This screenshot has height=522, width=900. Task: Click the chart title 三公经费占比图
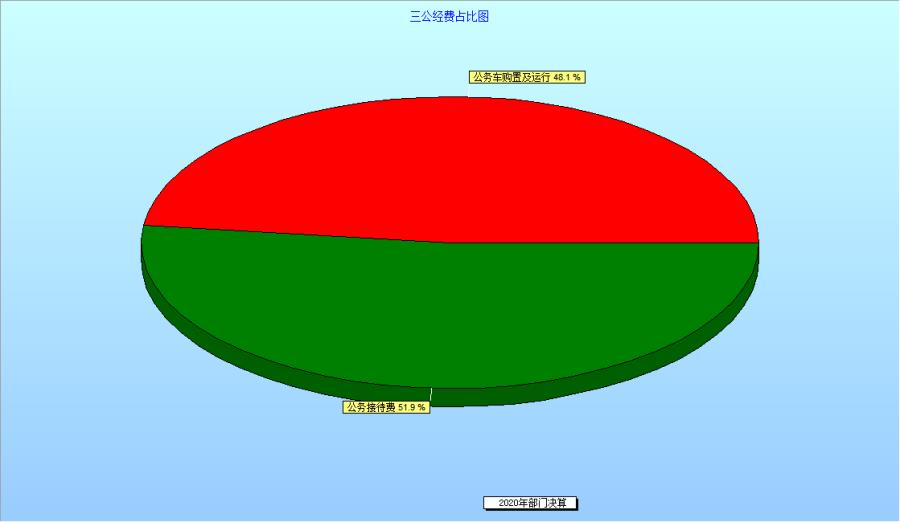point(449,17)
